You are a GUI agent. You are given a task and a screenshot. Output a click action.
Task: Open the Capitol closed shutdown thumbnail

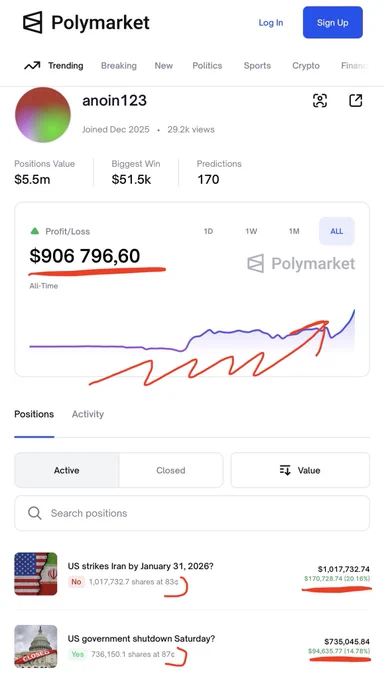tap(36, 646)
